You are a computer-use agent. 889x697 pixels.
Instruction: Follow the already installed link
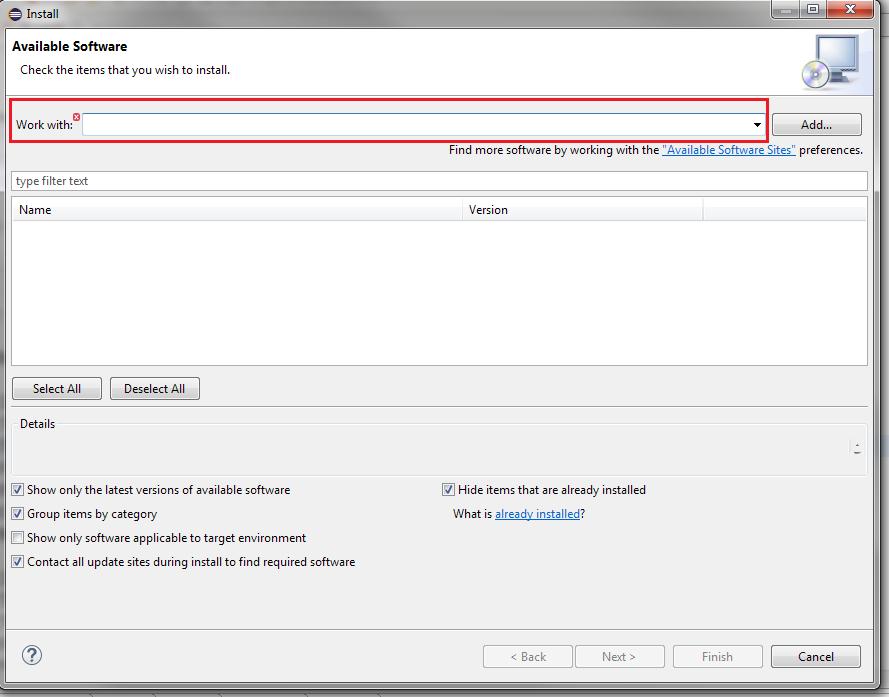(x=537, y=514)
